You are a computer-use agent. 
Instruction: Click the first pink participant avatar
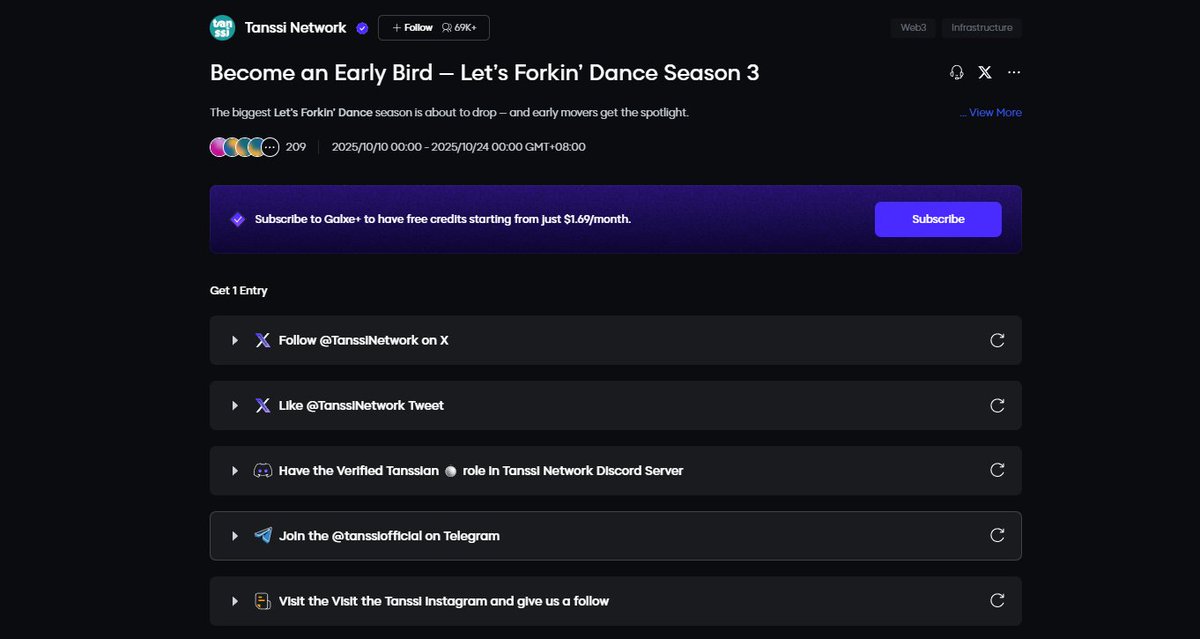pos(219,147)
